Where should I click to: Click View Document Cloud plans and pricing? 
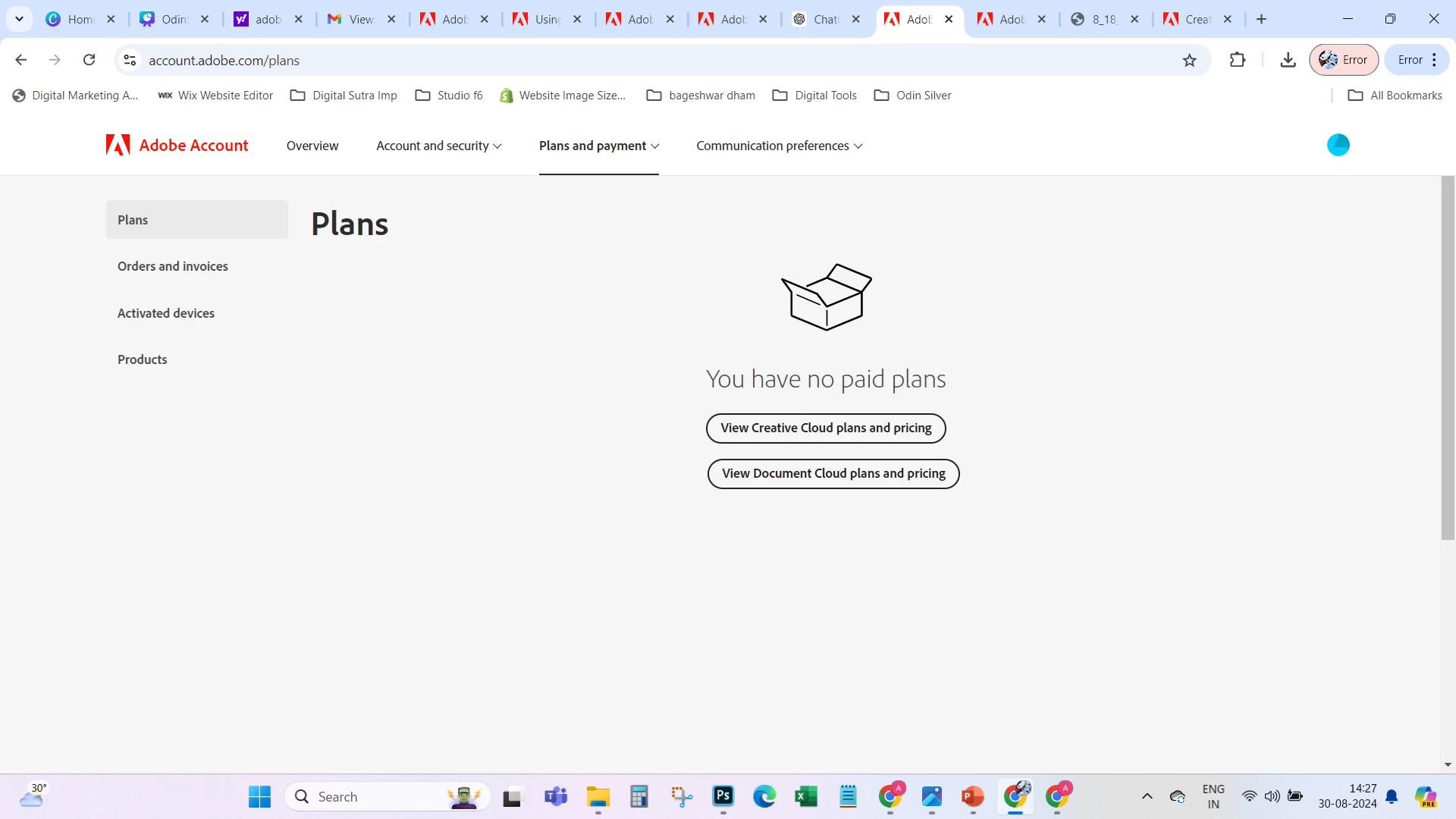pos(833,473)
